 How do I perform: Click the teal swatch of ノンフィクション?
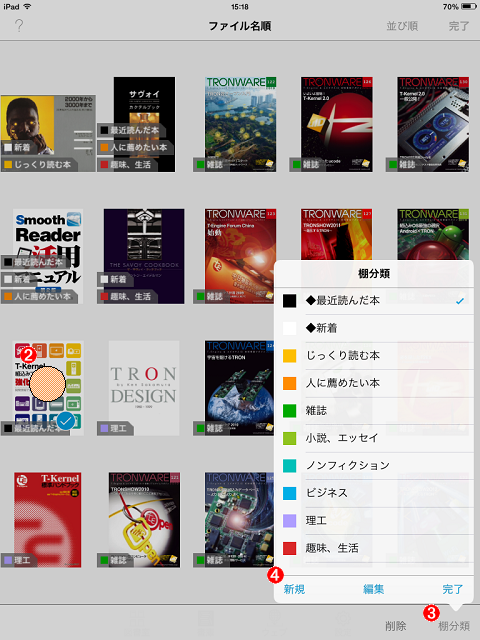coord(289,466)
